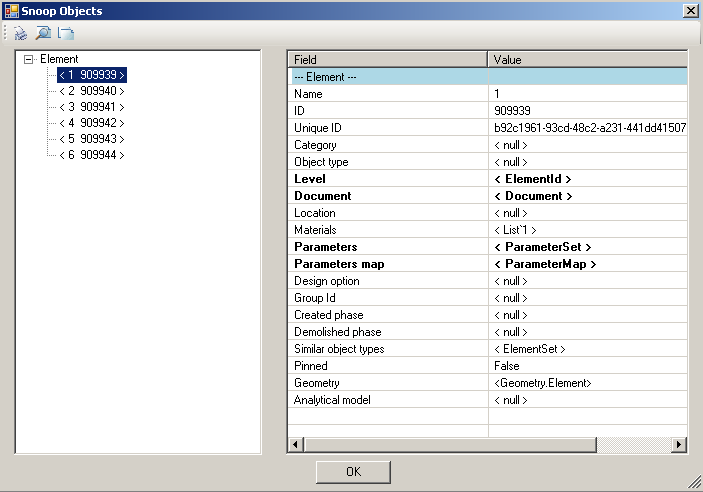Viewport: 703px width, 492px height.
Task: Click the Location field cell
Action: (x=388, y=213)
